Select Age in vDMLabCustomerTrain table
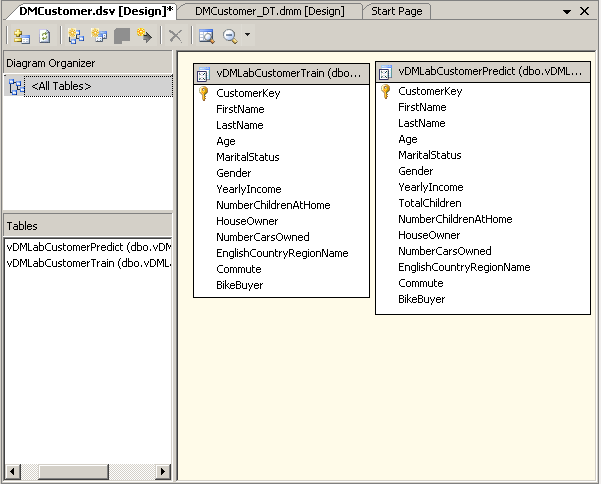This screenshot has width=601, height=484. point(226,141)
